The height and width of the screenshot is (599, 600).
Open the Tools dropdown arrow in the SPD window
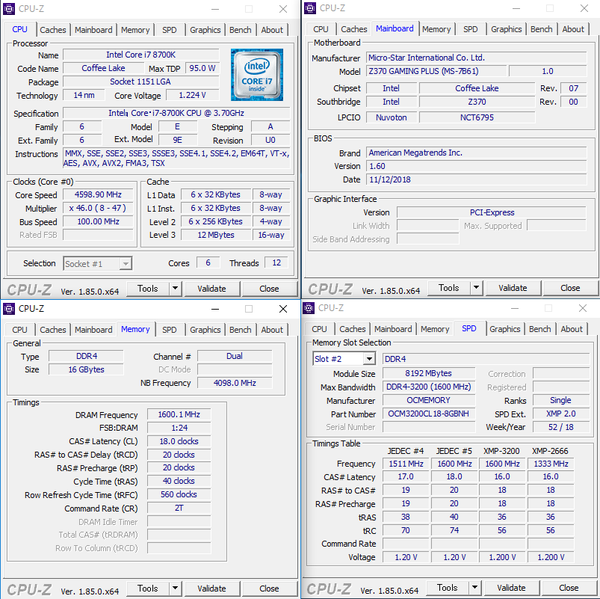tap(475, 588)
